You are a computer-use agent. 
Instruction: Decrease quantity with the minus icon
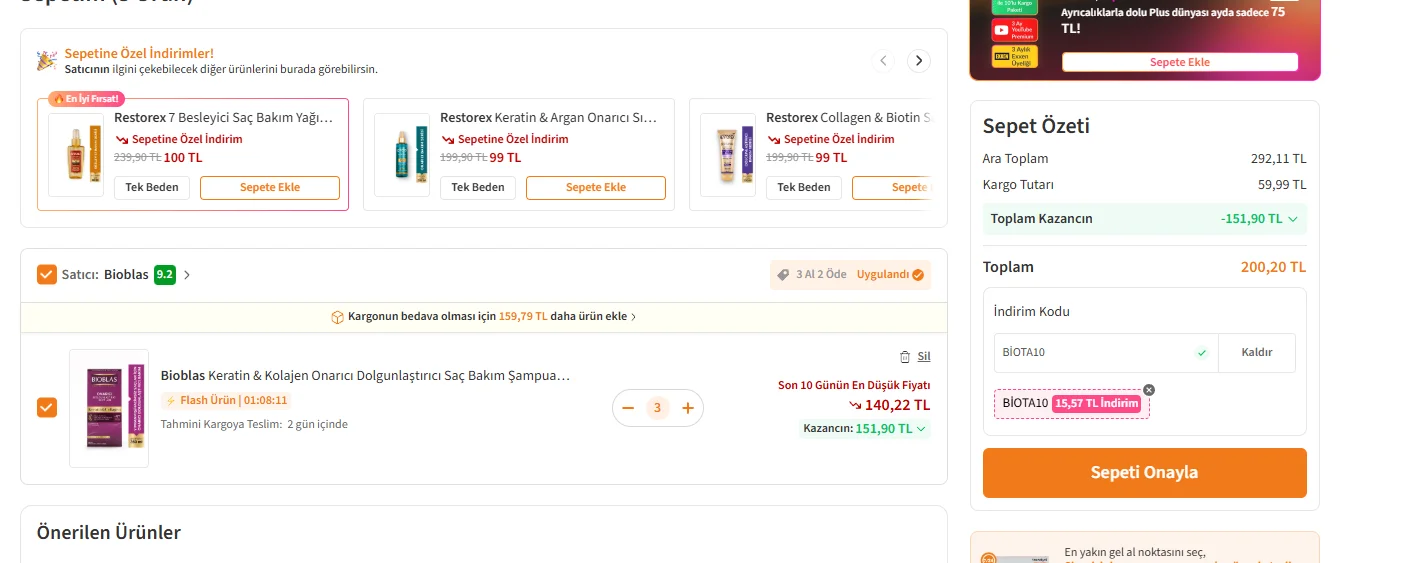point(628,408)
